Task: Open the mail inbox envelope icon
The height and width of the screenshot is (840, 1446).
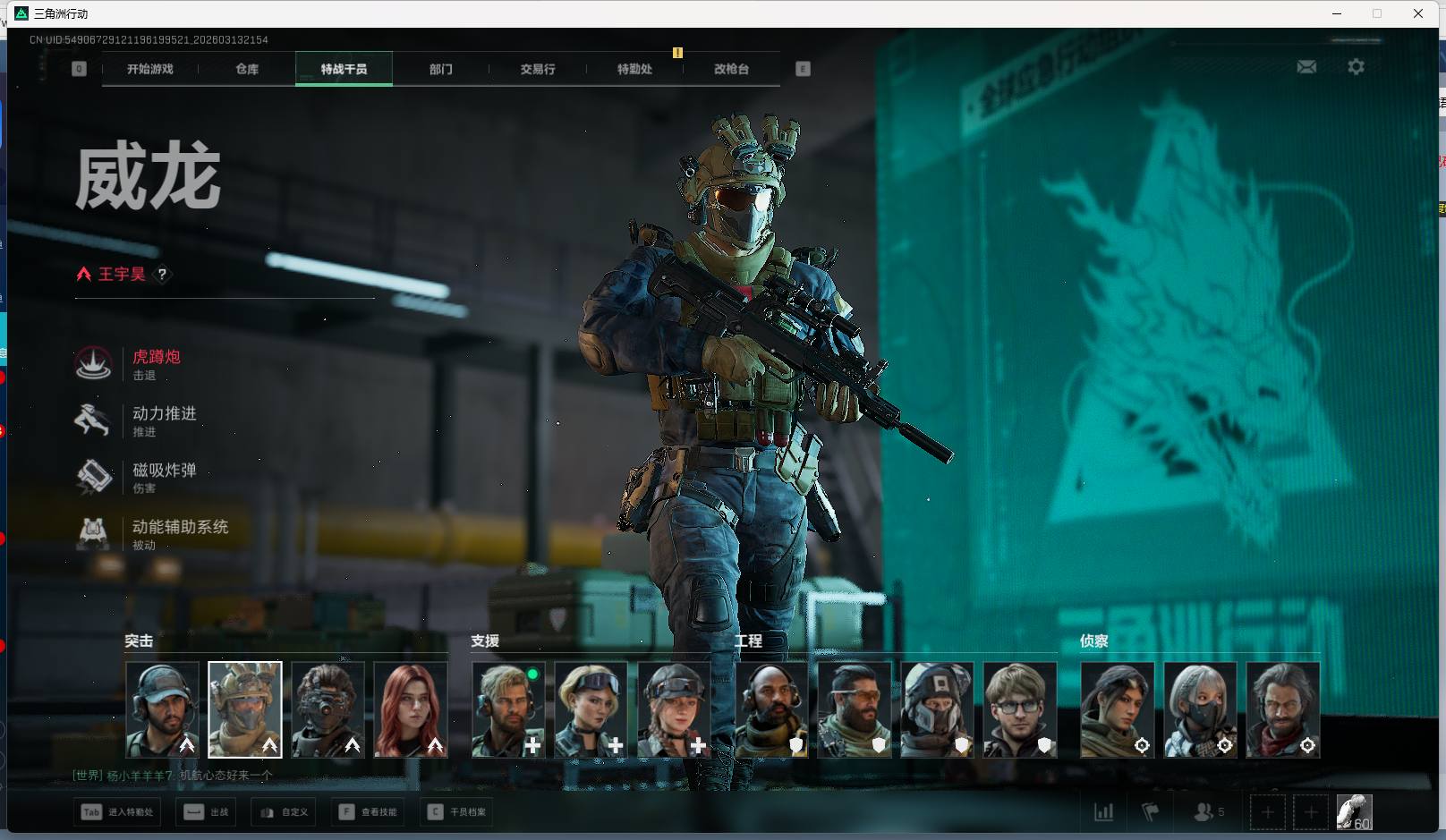Action: tap(1306, 67)
